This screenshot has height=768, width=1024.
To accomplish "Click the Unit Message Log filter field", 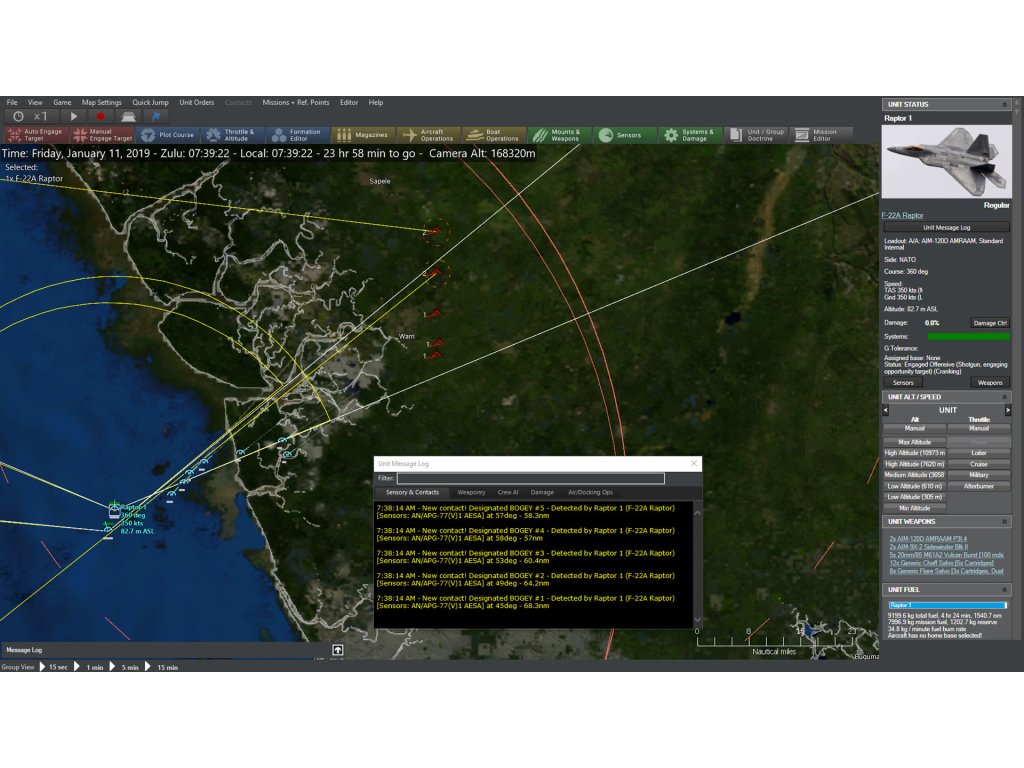I will (530, 479).
